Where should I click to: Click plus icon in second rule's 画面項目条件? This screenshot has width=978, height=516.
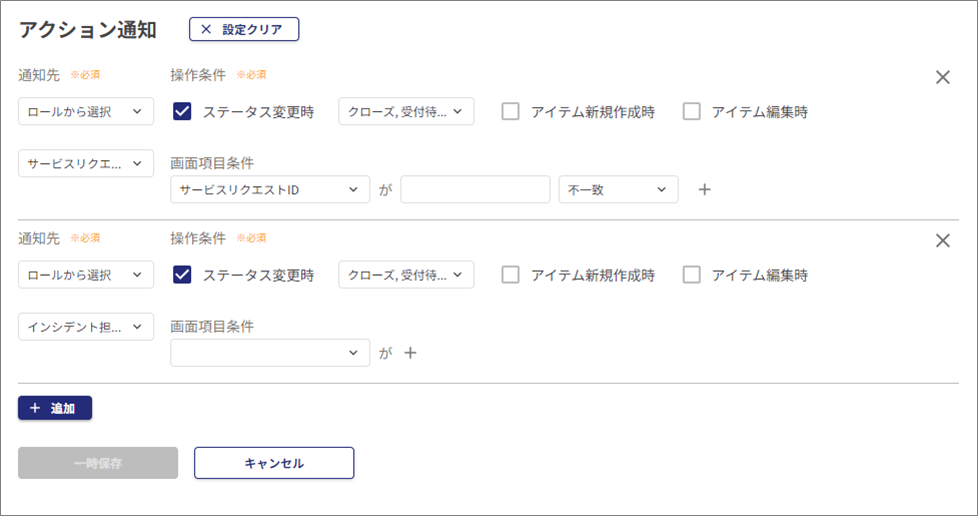click(409, 352)
